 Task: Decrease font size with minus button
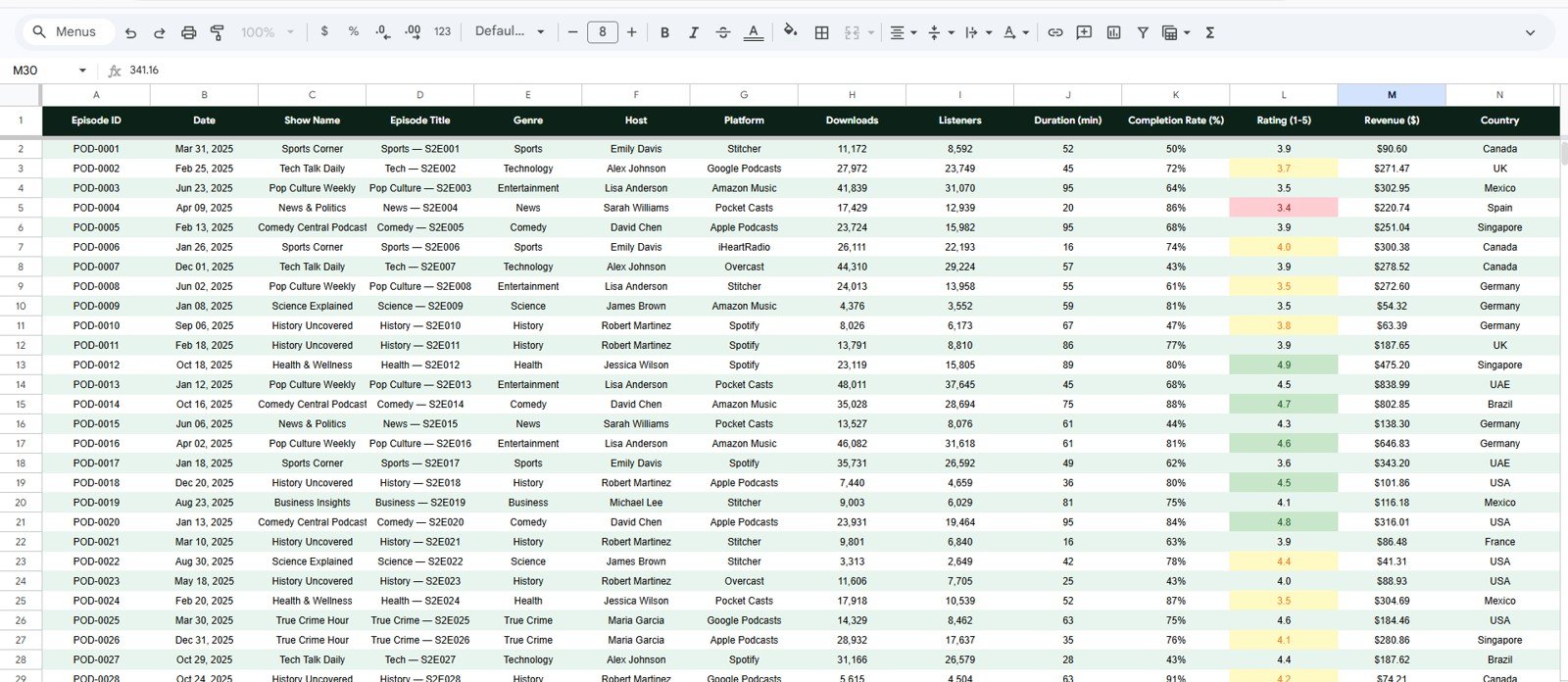tap(573, 32)
